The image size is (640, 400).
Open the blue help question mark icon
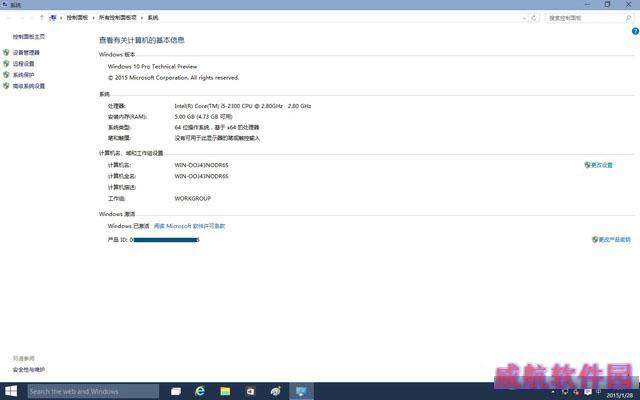[x=635, y=31]
